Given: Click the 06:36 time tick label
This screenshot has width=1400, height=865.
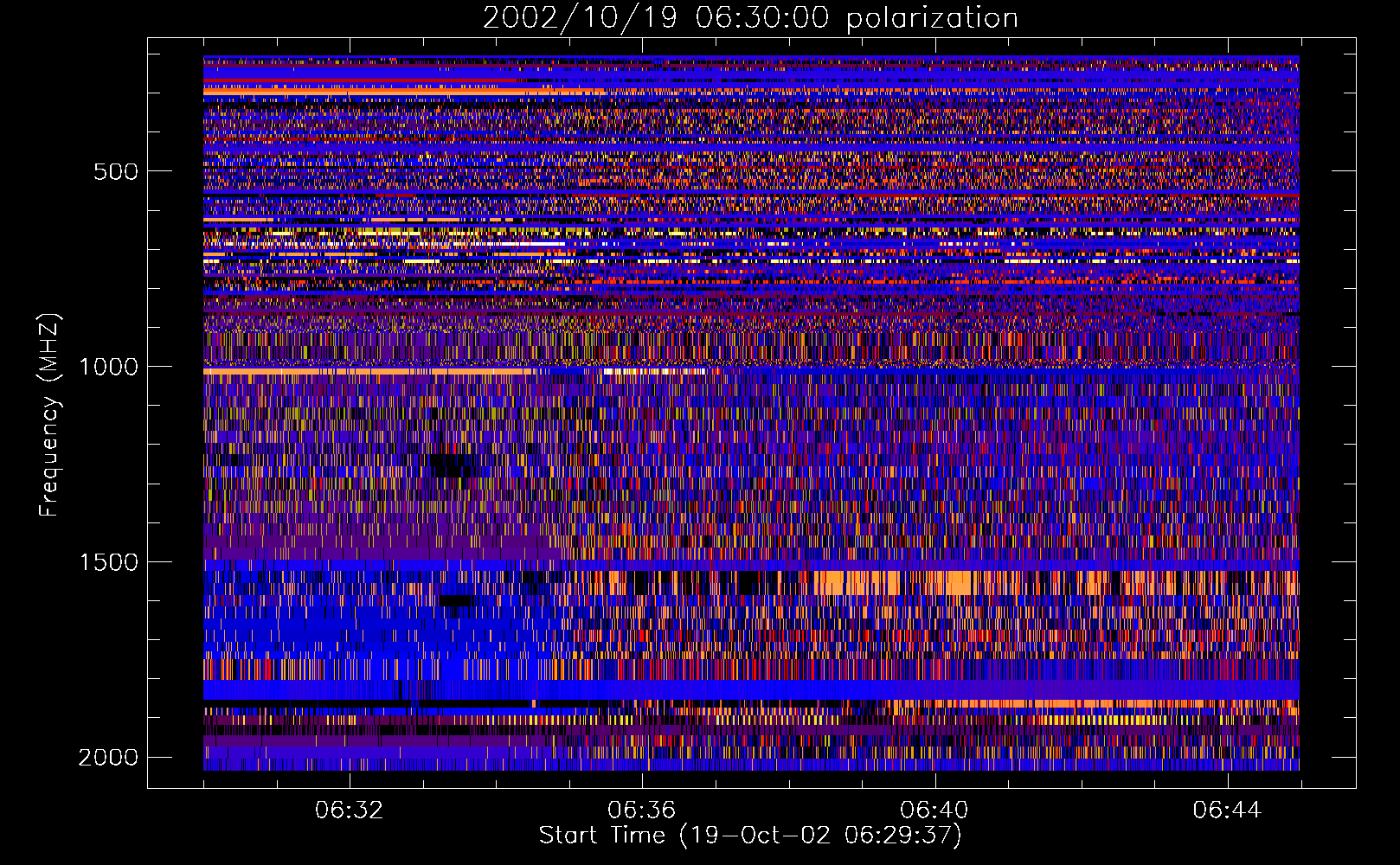Looking at the screenshot, I should point(641,811).
